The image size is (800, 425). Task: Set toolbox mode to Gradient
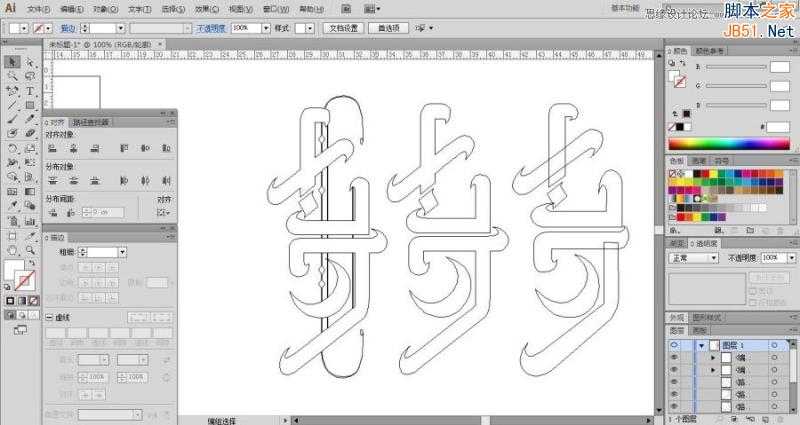[x=22, y=301]
